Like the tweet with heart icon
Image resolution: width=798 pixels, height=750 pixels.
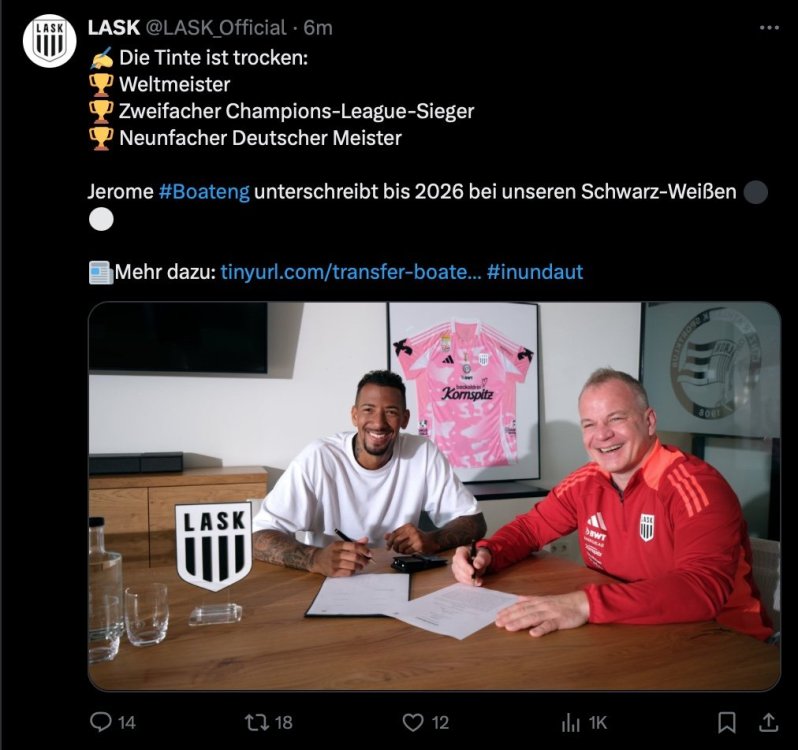pos(413,722)
